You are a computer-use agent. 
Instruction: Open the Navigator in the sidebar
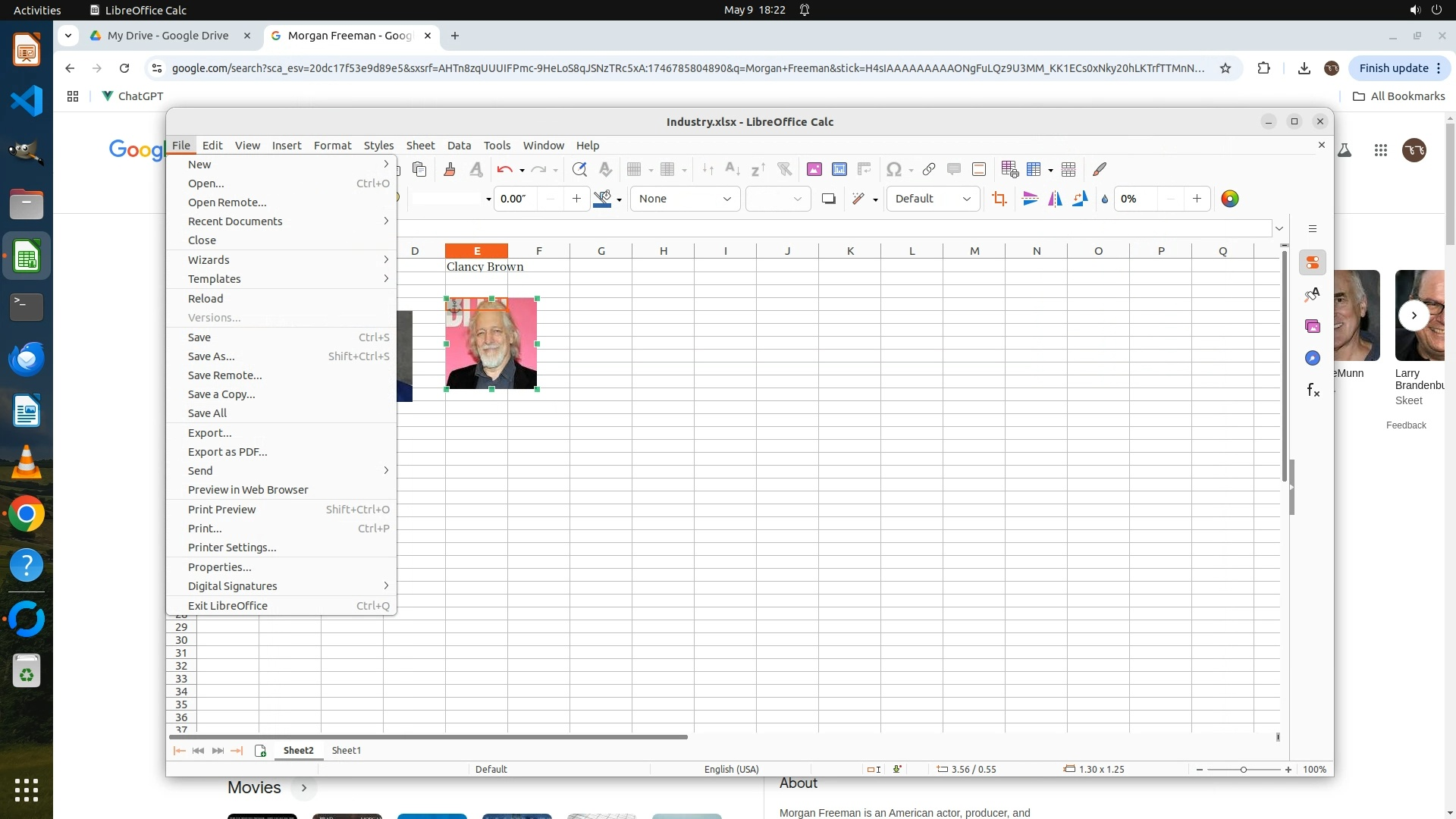pyautogui.click(x=1313, y=358)
